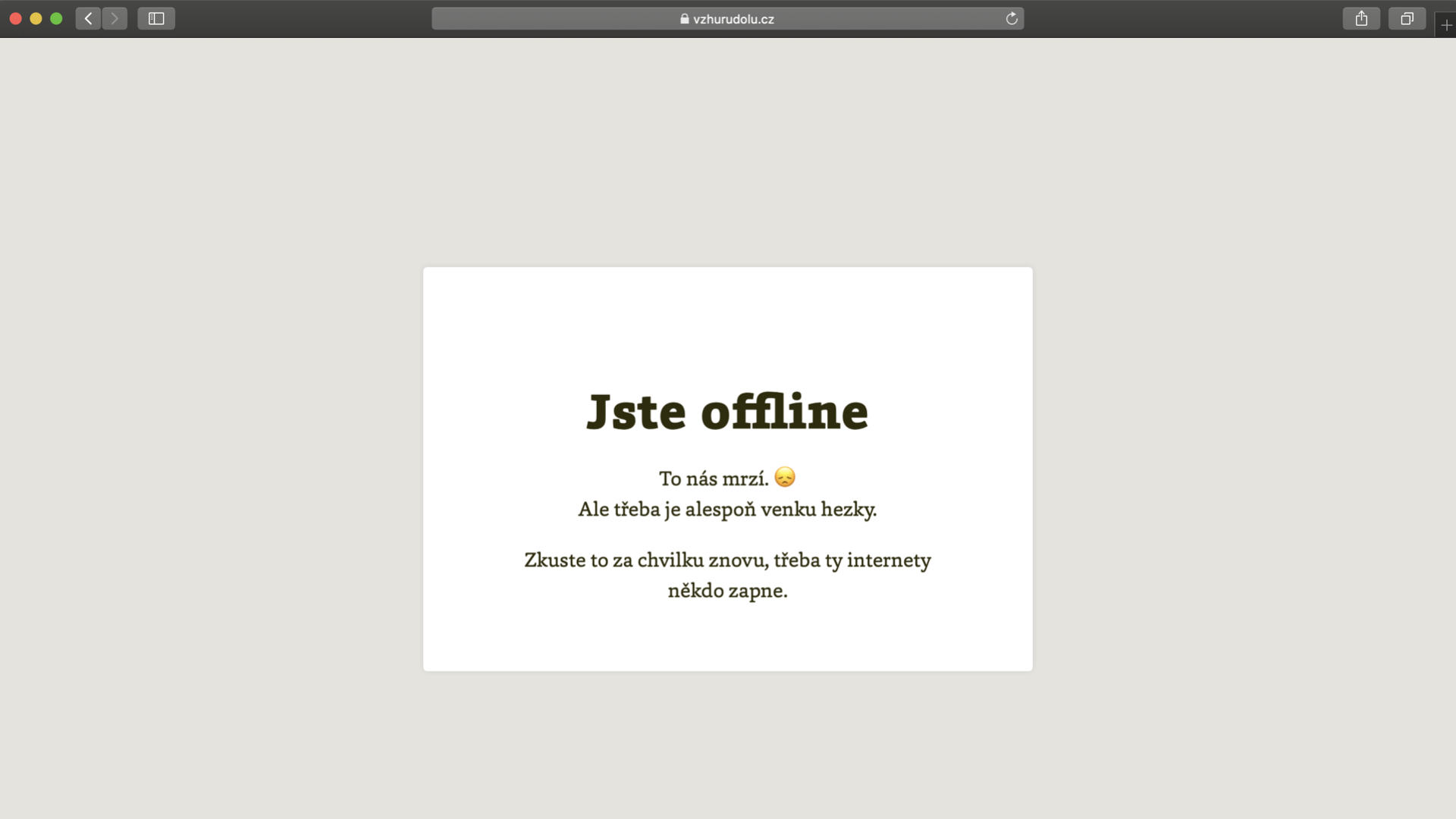Click the lock icon in address bar

684,19
